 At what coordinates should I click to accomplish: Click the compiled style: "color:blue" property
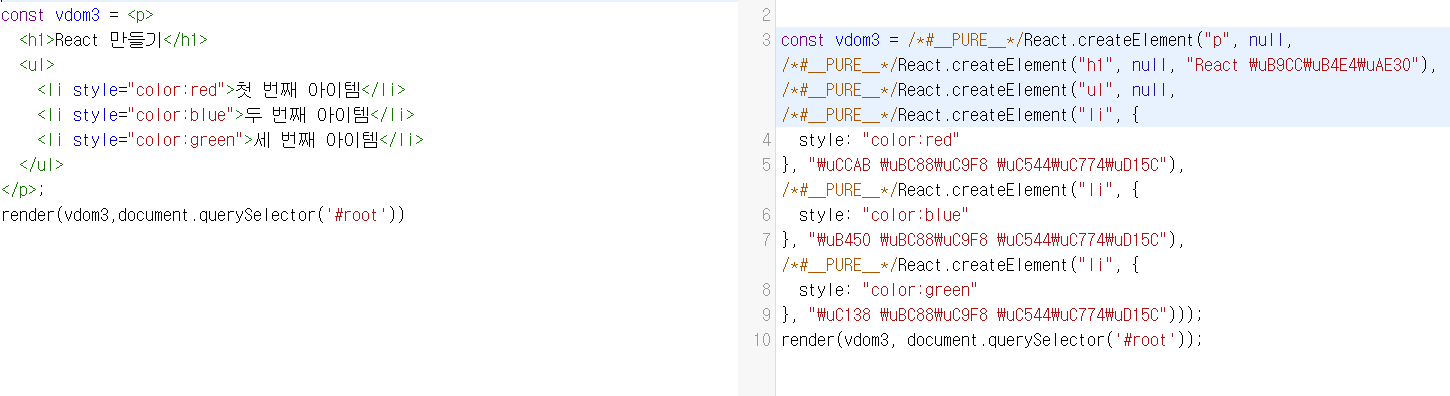883,215
